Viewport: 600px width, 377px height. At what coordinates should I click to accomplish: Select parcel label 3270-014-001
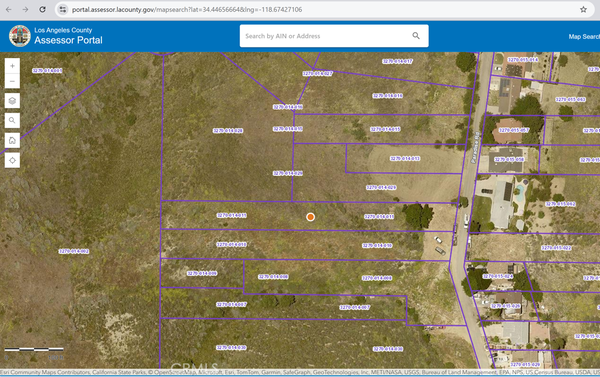47,70
